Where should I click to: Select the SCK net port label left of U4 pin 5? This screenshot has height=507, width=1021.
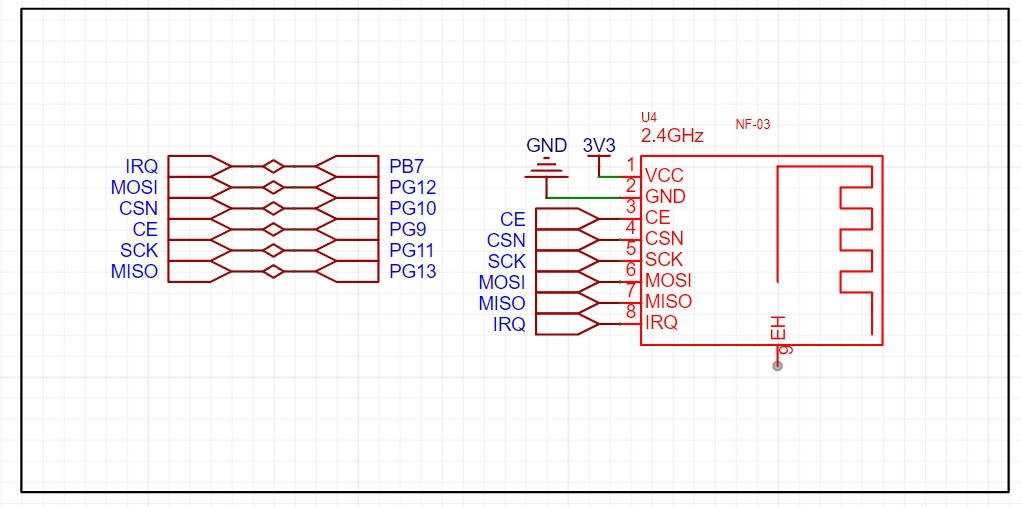507,262
